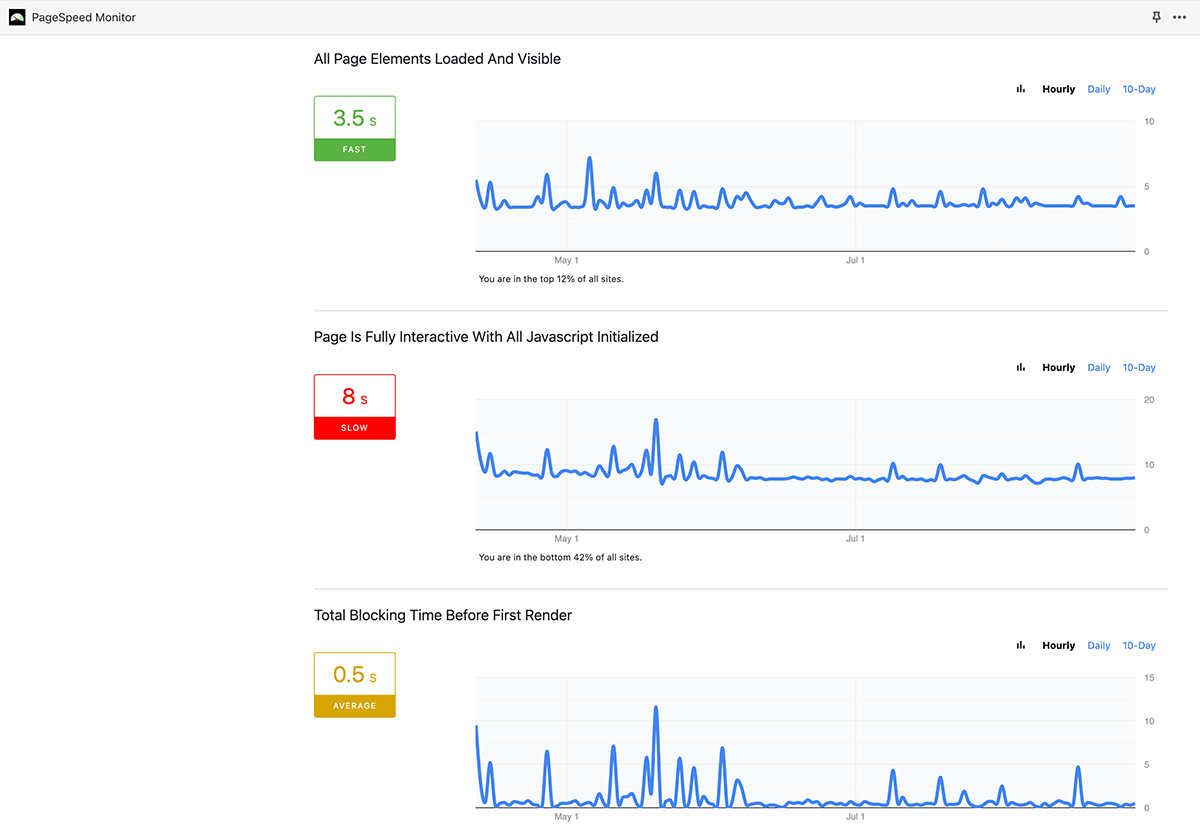Click the red 8 s SLOW score badge
1200x827 pixels.
click(x=355, y=406)
